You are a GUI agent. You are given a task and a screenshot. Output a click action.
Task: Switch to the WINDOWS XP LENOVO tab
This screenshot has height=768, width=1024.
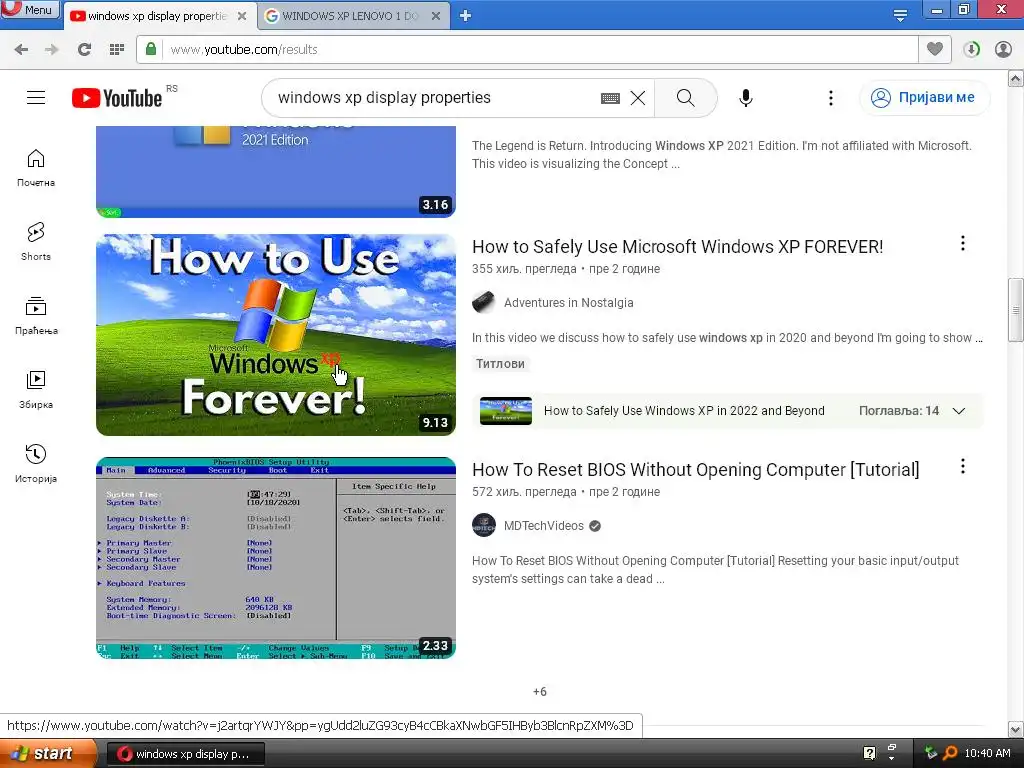tap(350, 16)
